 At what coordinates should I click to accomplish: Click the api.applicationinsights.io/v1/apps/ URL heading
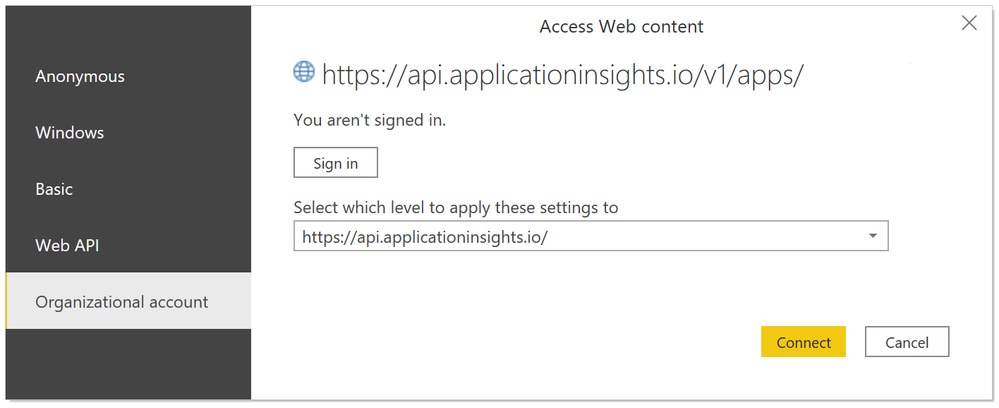click(x=563, y=75)
